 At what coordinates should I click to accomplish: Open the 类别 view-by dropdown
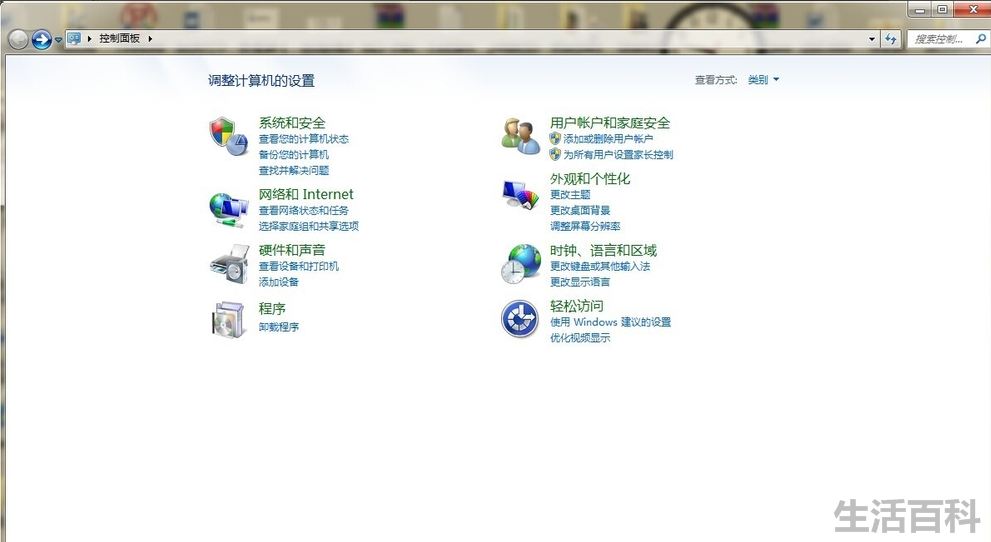[x=763, y=80]
